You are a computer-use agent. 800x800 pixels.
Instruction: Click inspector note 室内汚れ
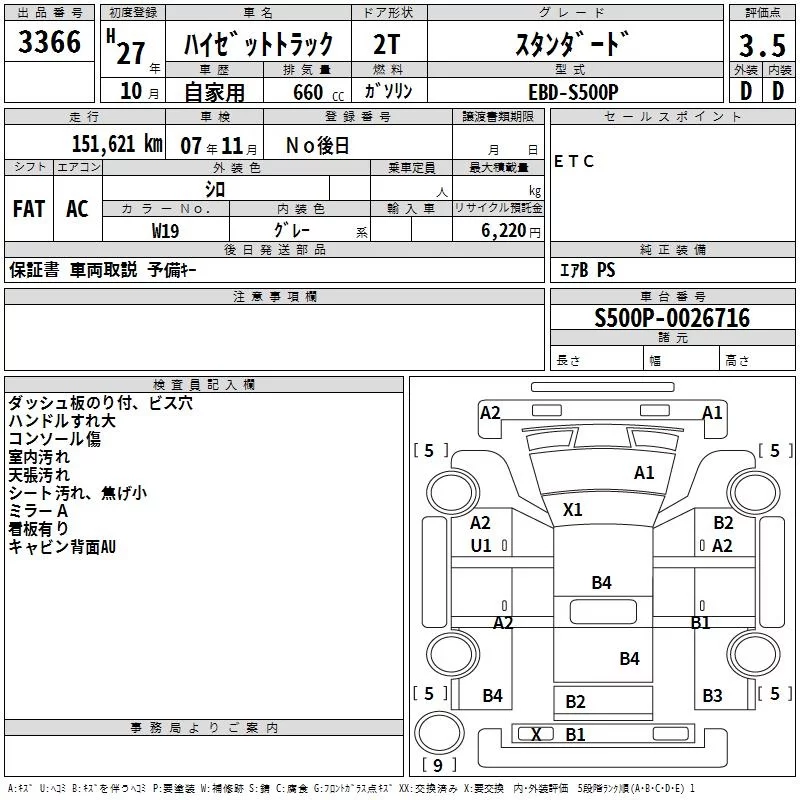pyautogui.click(x=39, y=457)
